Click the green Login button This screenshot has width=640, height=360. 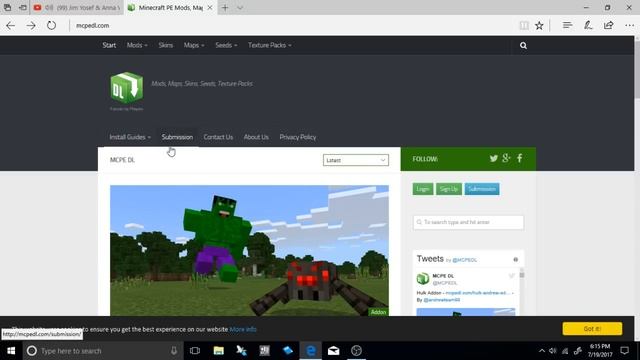click(x=422, y=189)
